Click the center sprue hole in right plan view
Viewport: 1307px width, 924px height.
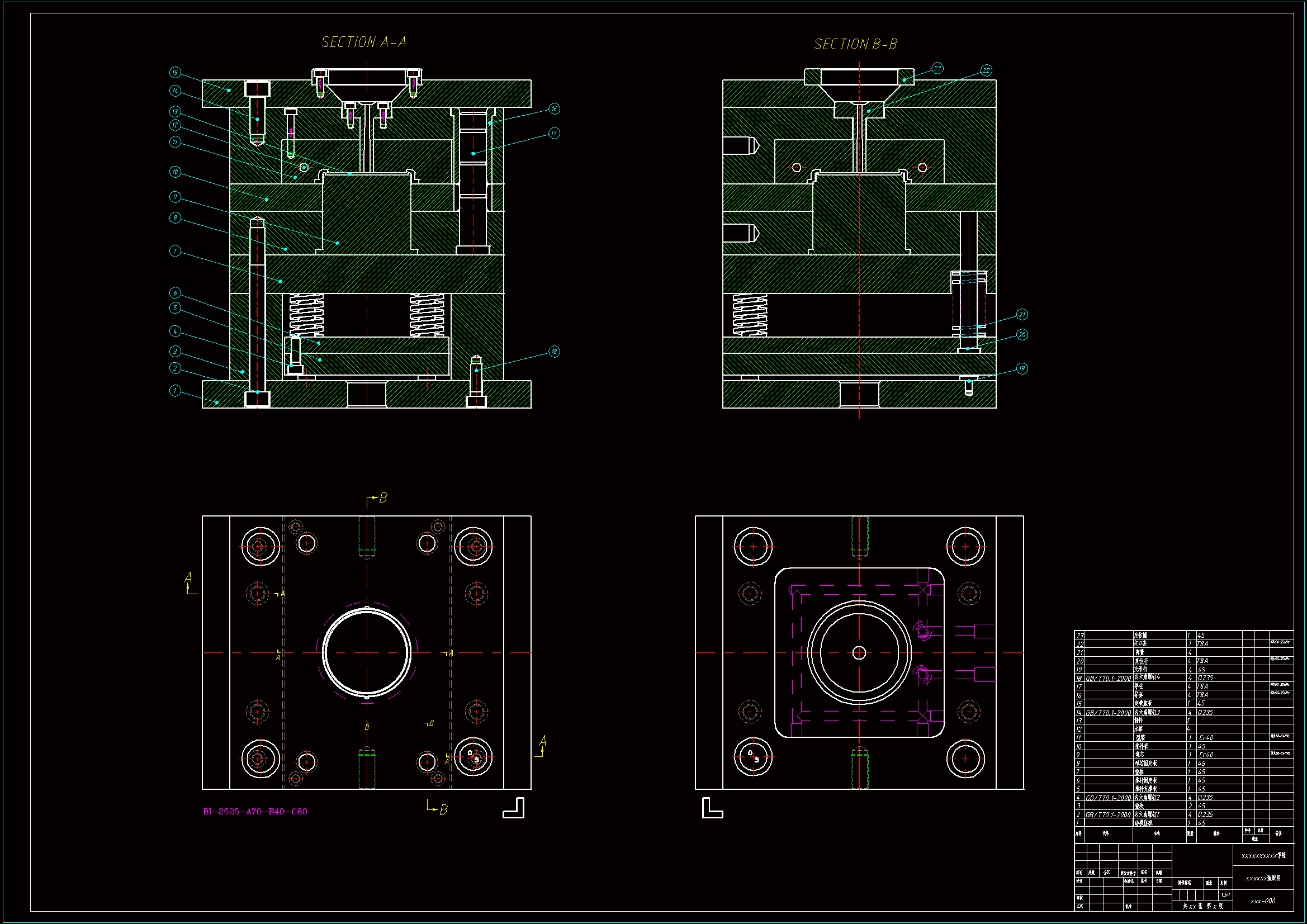coord(859,653)
